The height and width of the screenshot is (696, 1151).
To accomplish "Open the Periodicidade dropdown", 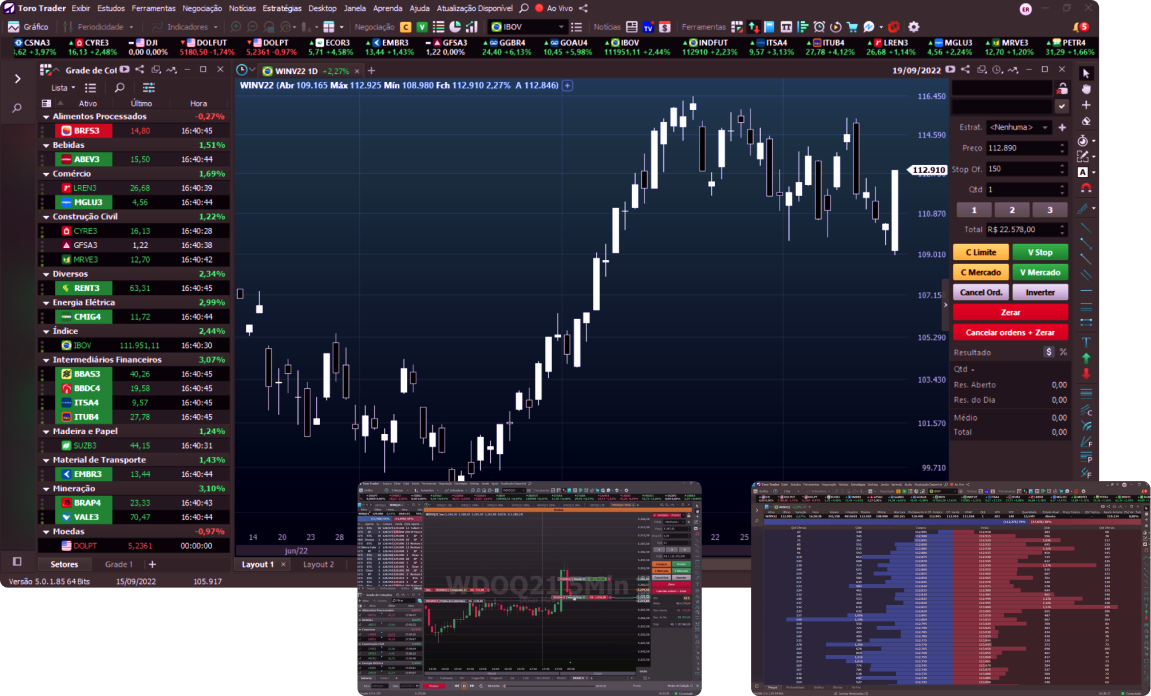I will pyautogui.click(x=98, y=26).
